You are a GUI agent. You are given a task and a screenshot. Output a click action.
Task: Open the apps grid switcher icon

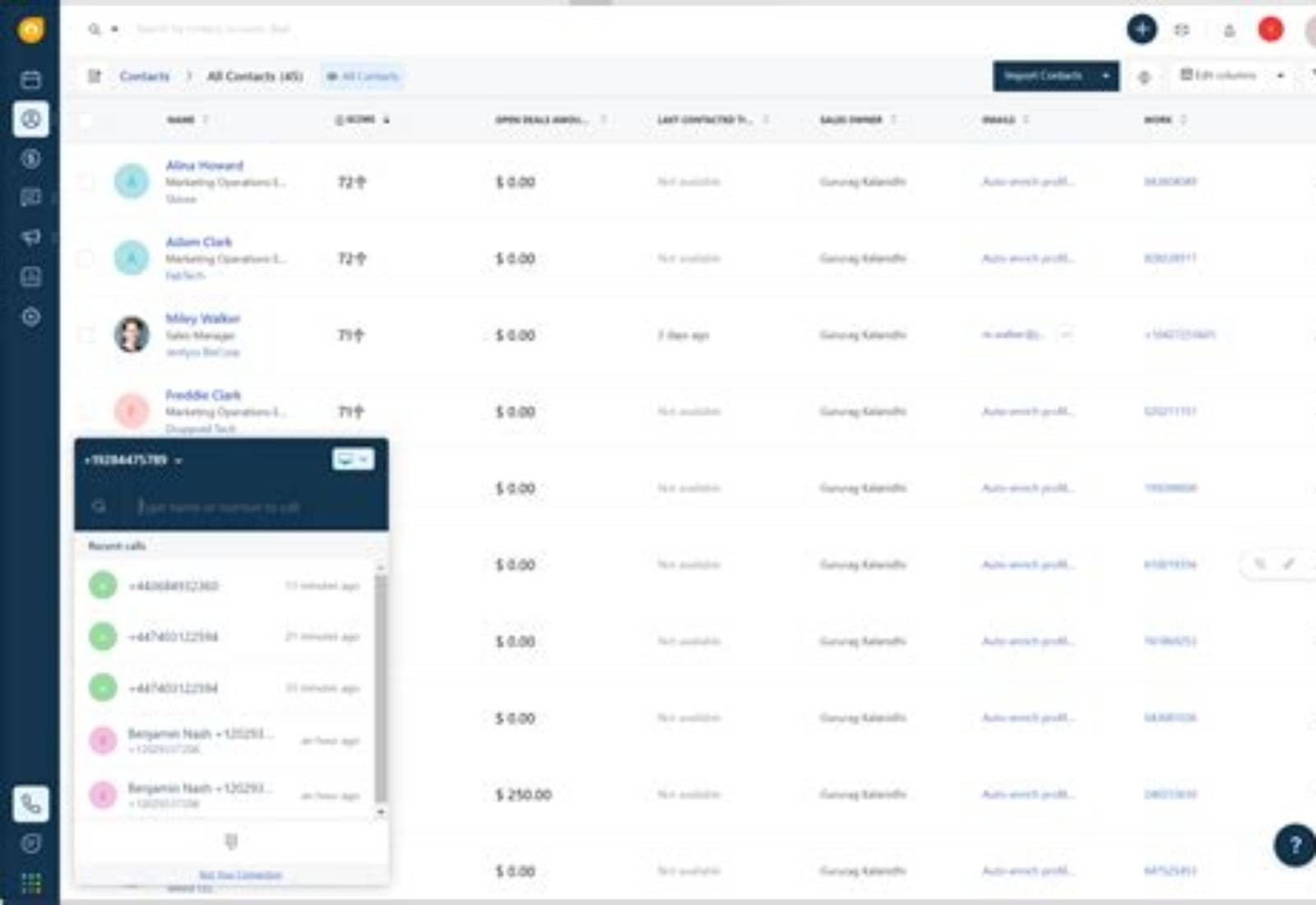[x=30, y=884]
